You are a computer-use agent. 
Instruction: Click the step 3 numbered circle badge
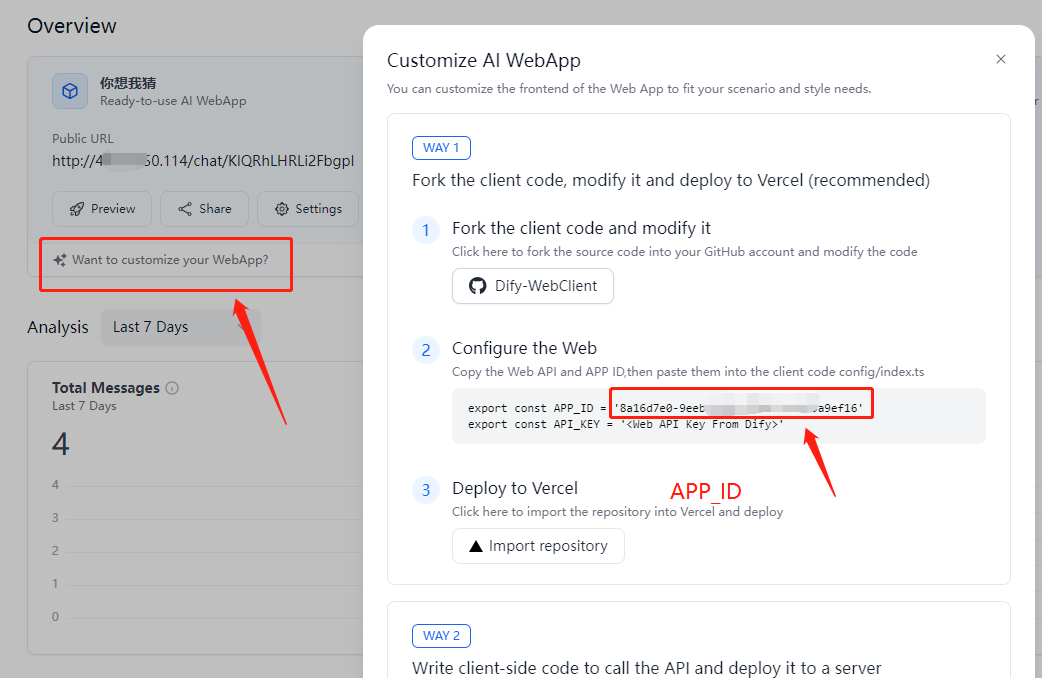coord(426,489)
